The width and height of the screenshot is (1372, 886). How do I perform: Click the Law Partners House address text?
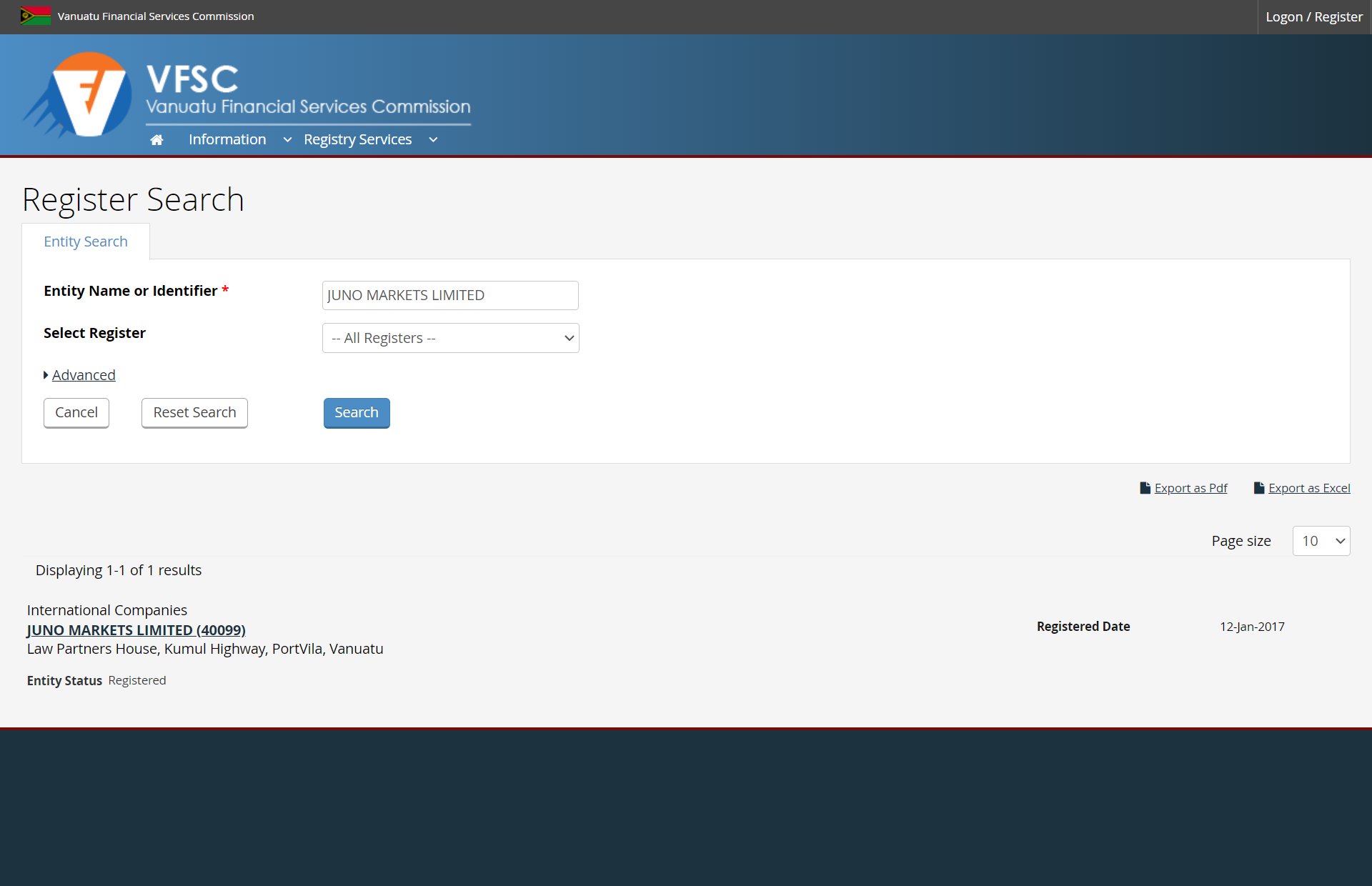(205, 649)
